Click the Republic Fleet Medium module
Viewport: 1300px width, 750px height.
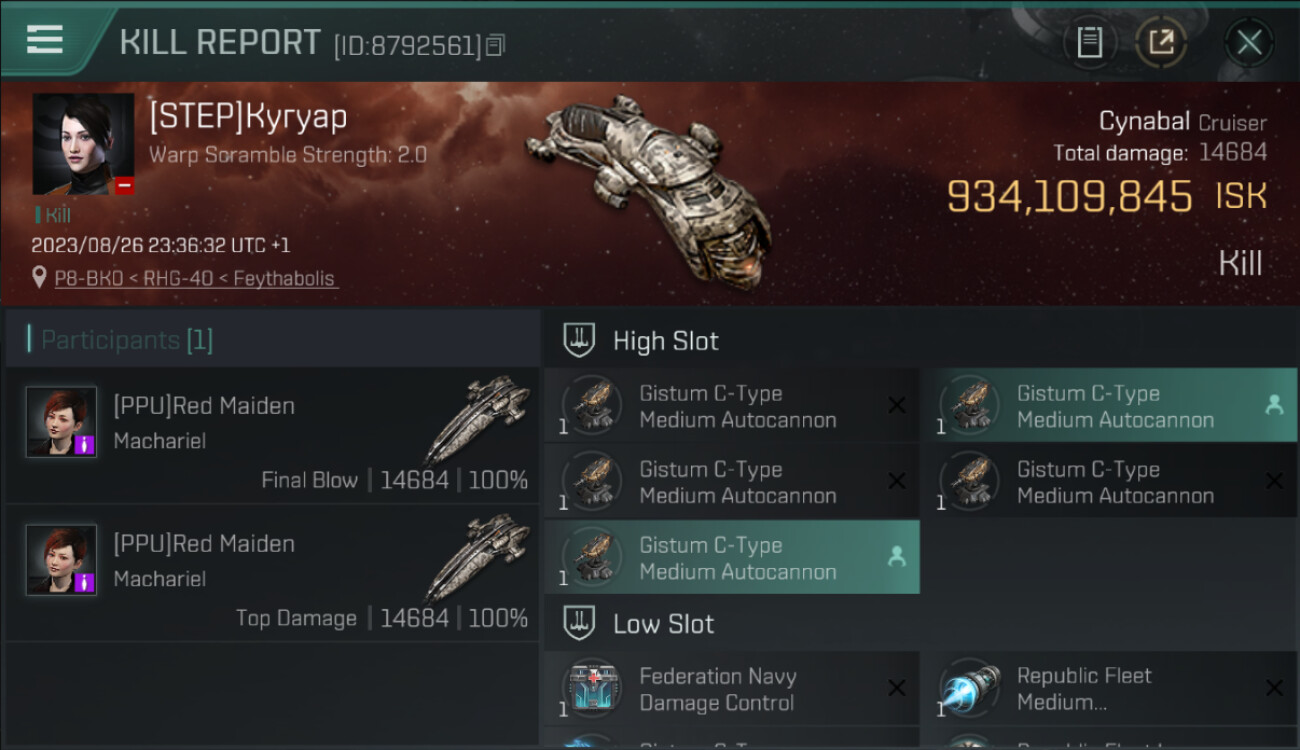[x=1109, y=689]
